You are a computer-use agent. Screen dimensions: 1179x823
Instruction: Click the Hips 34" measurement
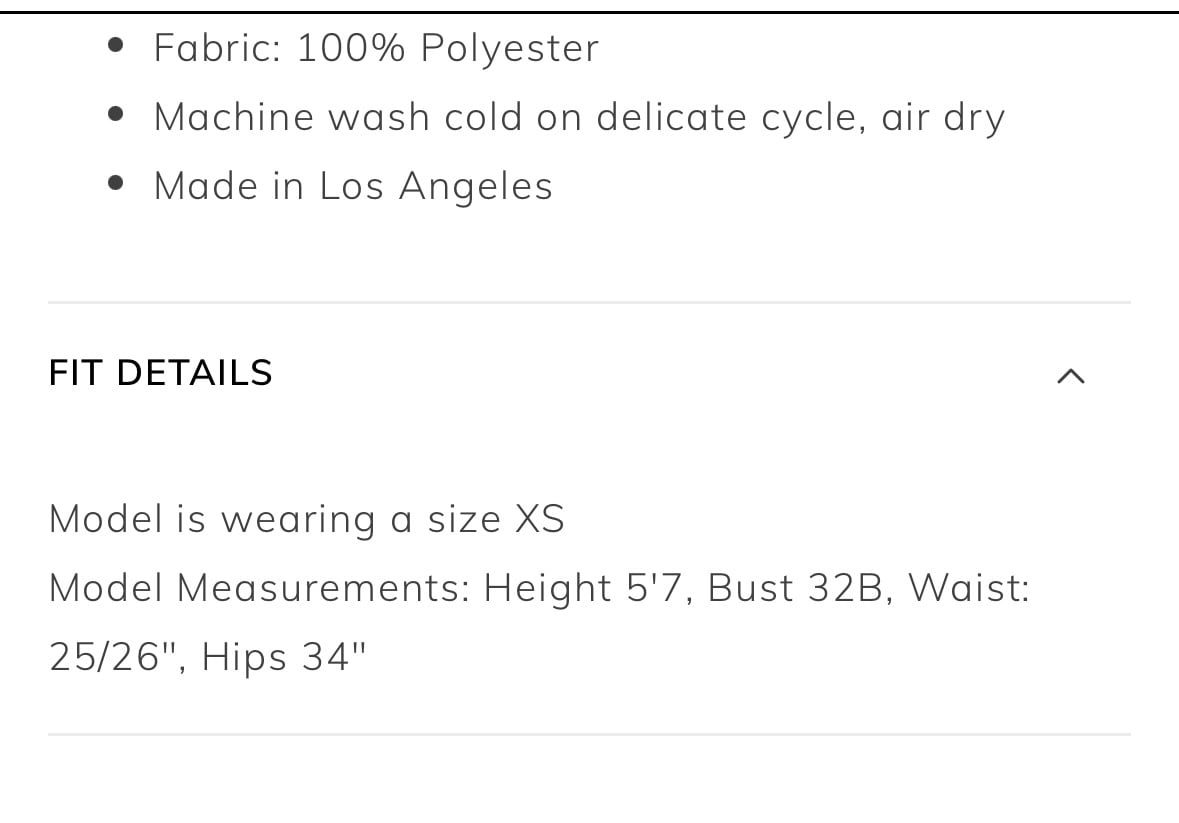[283, 656]
